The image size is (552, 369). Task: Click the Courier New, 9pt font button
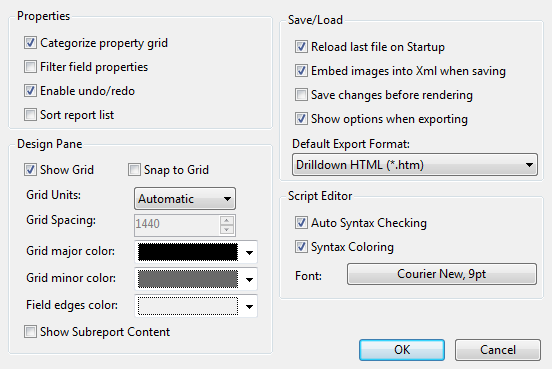pos(442,274)
